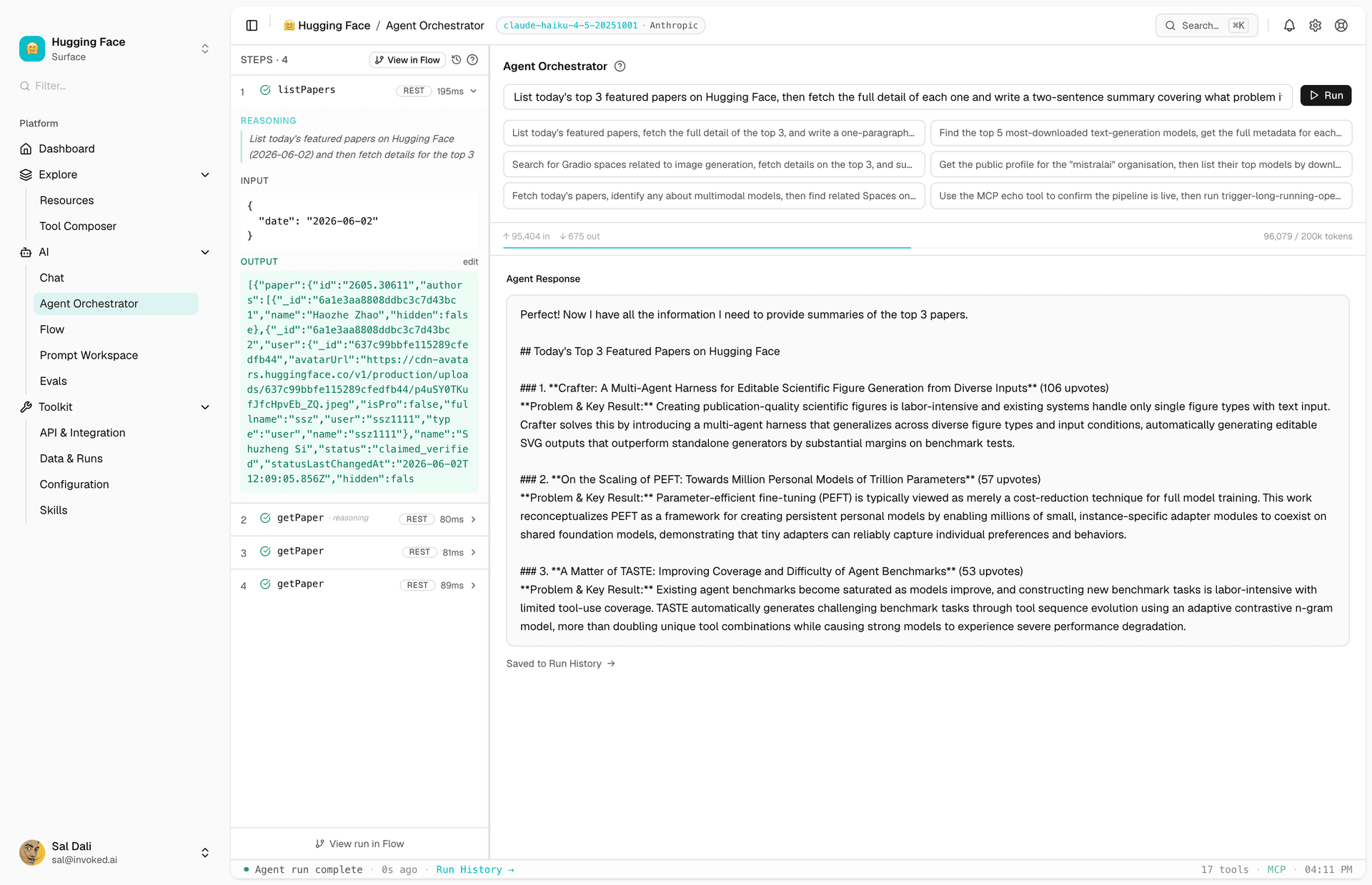1372x885 pixels.
Task: Open the workspace switcher chevrons
Action: (205, 49)
